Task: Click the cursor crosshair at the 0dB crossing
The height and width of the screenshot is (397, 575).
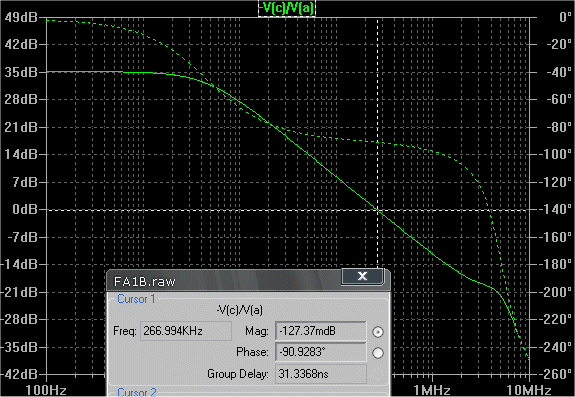Action: point(378,210)
